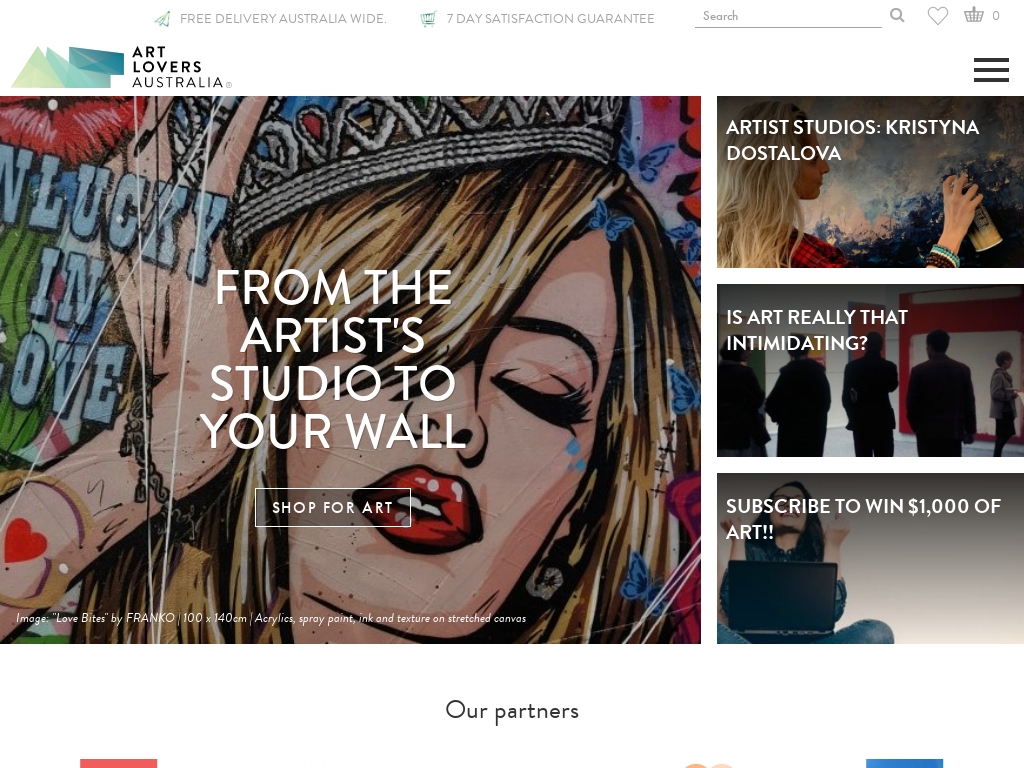Click the shopping cart guarantee icon
Image resolution: width=1024 pixels, height=768 pixels.
[x=428, y=19]
